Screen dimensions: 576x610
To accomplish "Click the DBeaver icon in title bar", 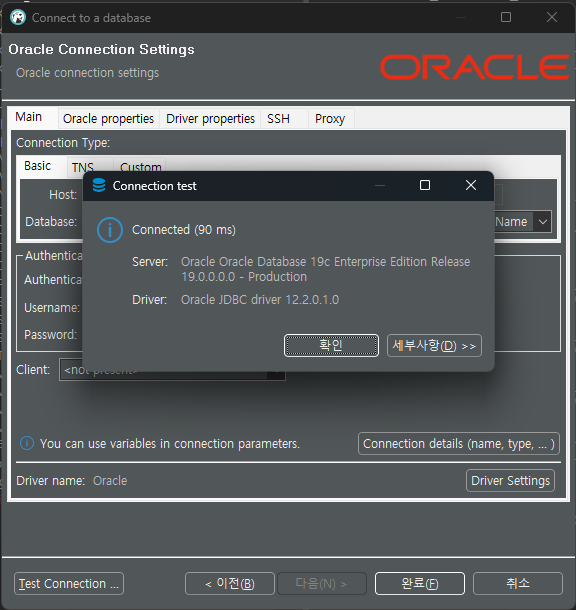I will [18, 18].
